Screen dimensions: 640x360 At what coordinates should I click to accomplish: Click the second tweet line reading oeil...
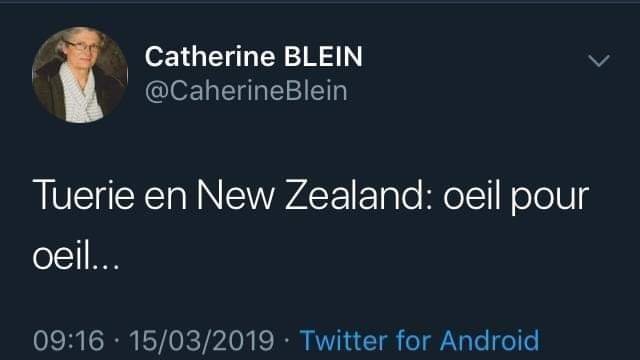(x=76, y=257)
